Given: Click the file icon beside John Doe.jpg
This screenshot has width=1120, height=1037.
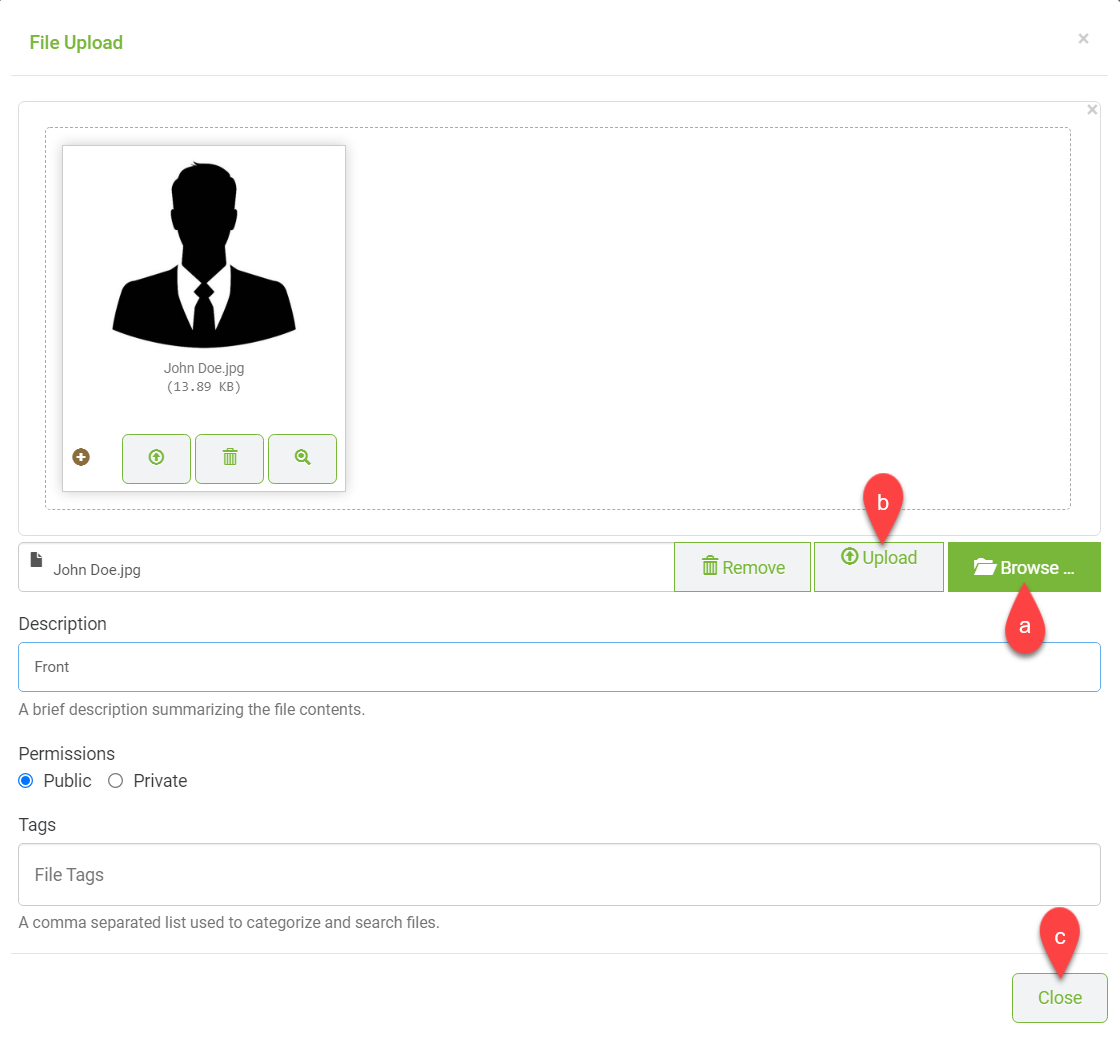Looking at the screenshot, I should [36, 560].
